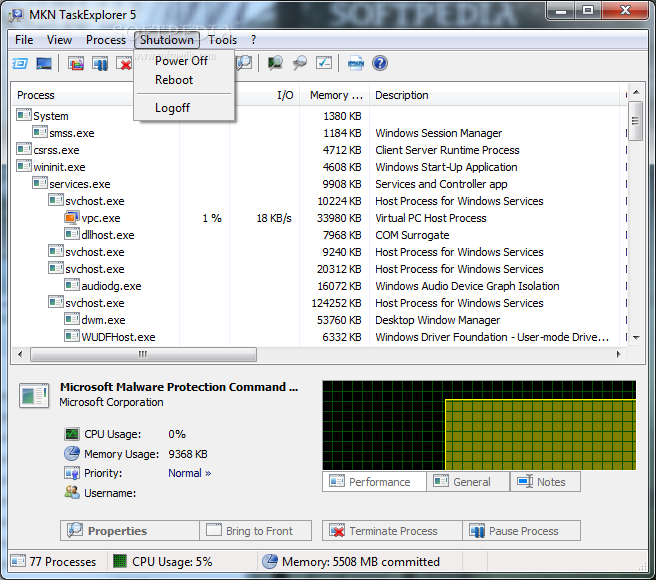The width and height of the screenshot is (656, 580).
Task: Click the dwm.exe process icon
Action: pyautogui.click(x=72, y=319)
